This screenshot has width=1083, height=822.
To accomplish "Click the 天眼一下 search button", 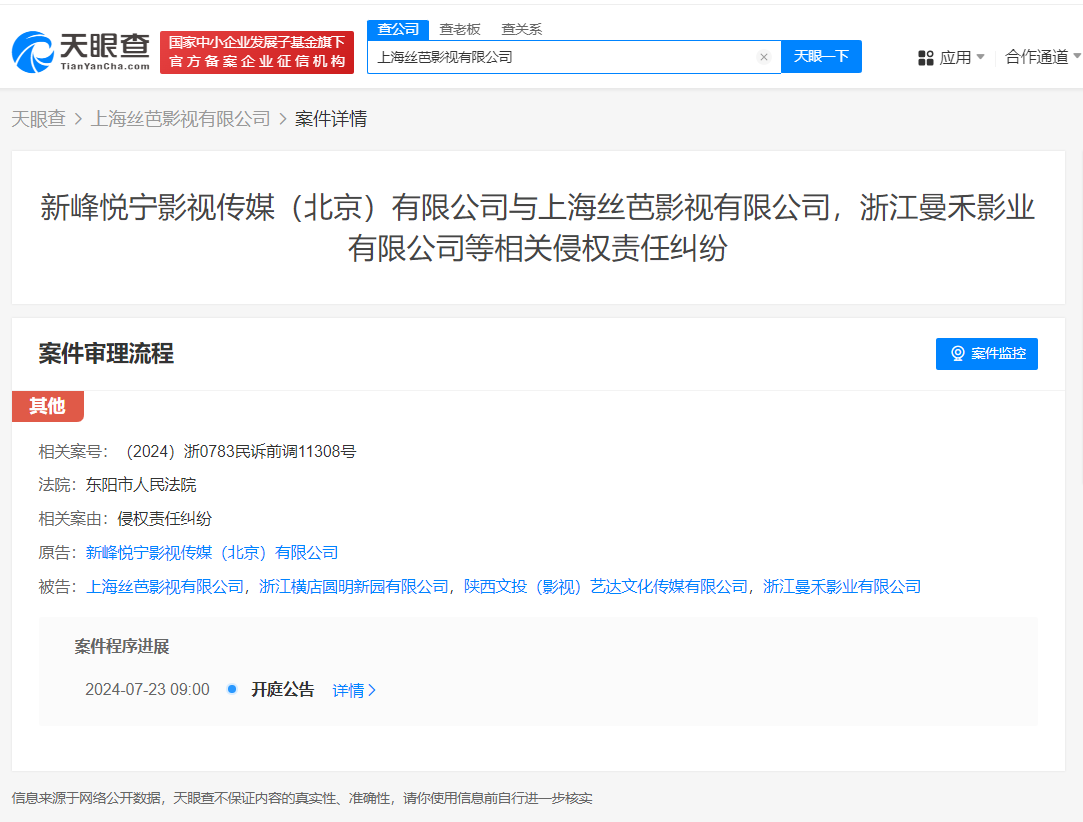I will 821,57.
